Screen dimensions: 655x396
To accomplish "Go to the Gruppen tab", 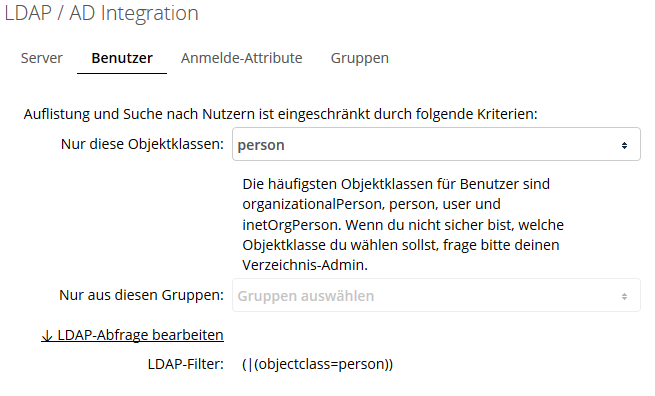I will coord(360,58).
